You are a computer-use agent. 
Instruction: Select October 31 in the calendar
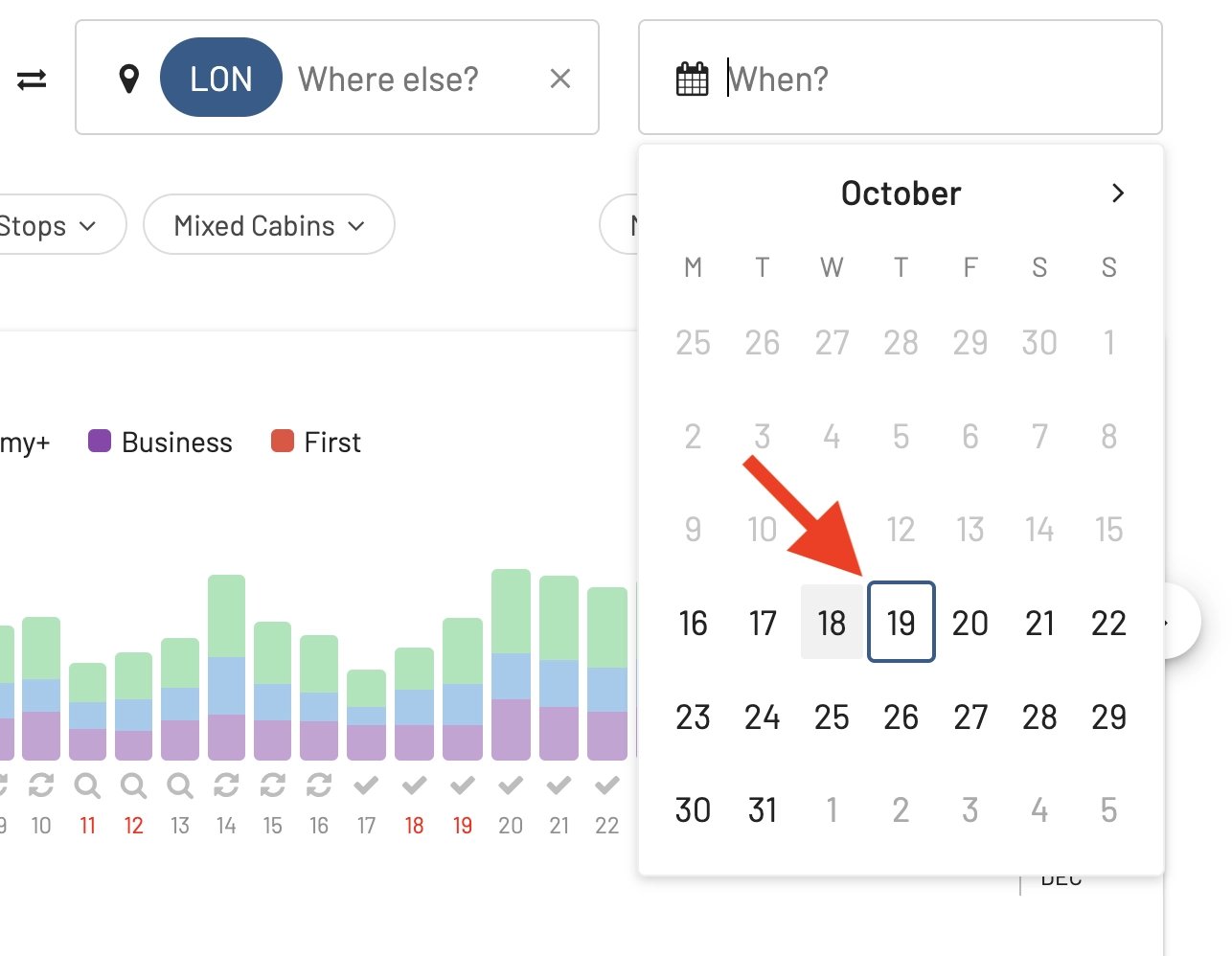click(x=763, y=810)
